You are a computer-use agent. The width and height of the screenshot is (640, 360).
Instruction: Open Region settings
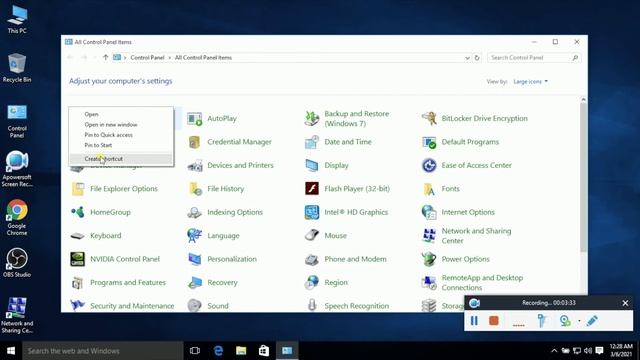327,282
